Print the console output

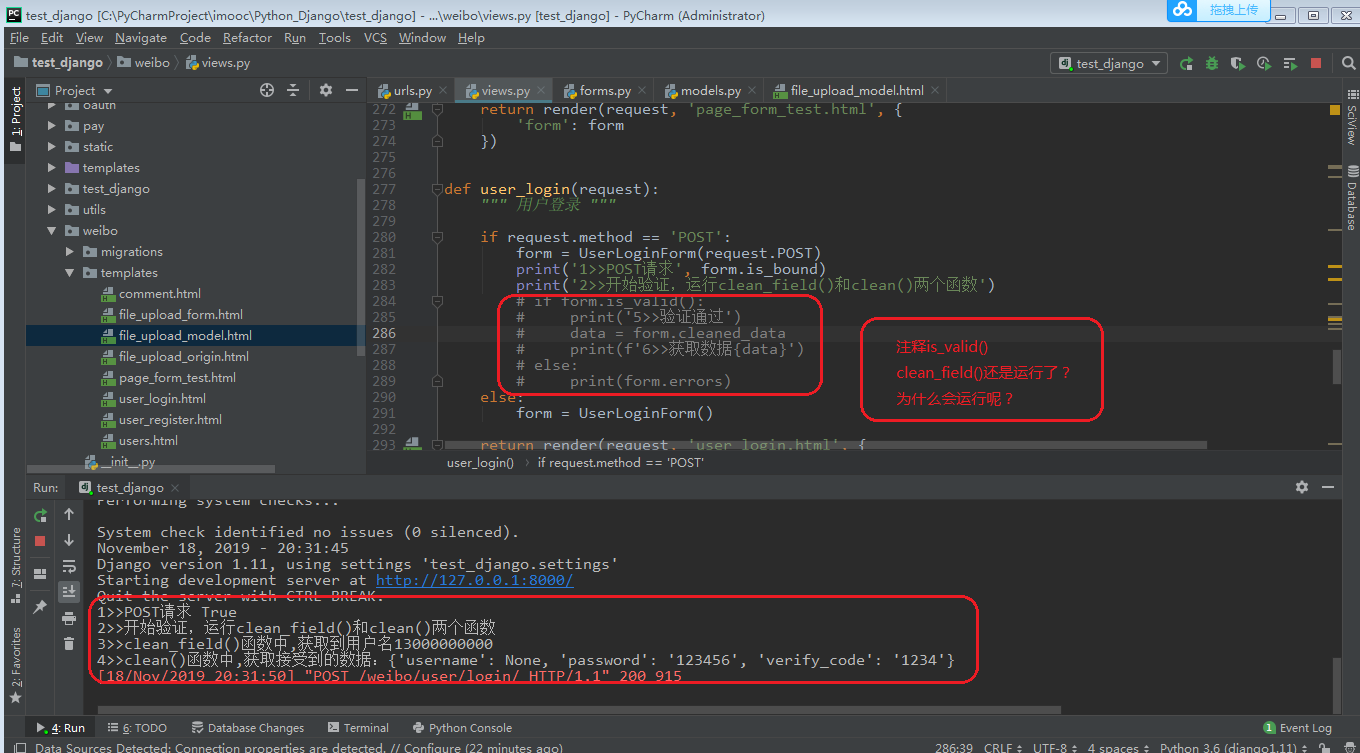[x=69, y=618]
